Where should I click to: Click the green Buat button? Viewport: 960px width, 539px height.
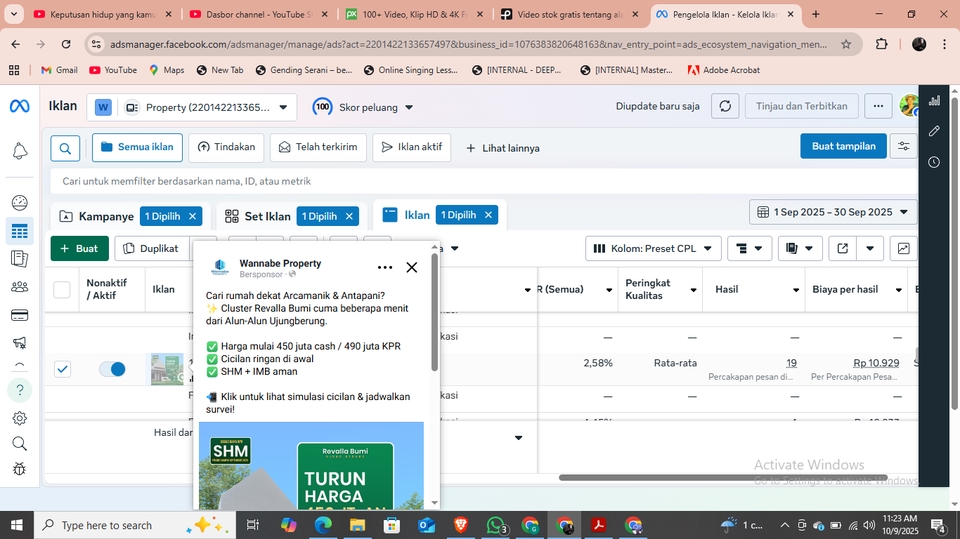point(79,248)
